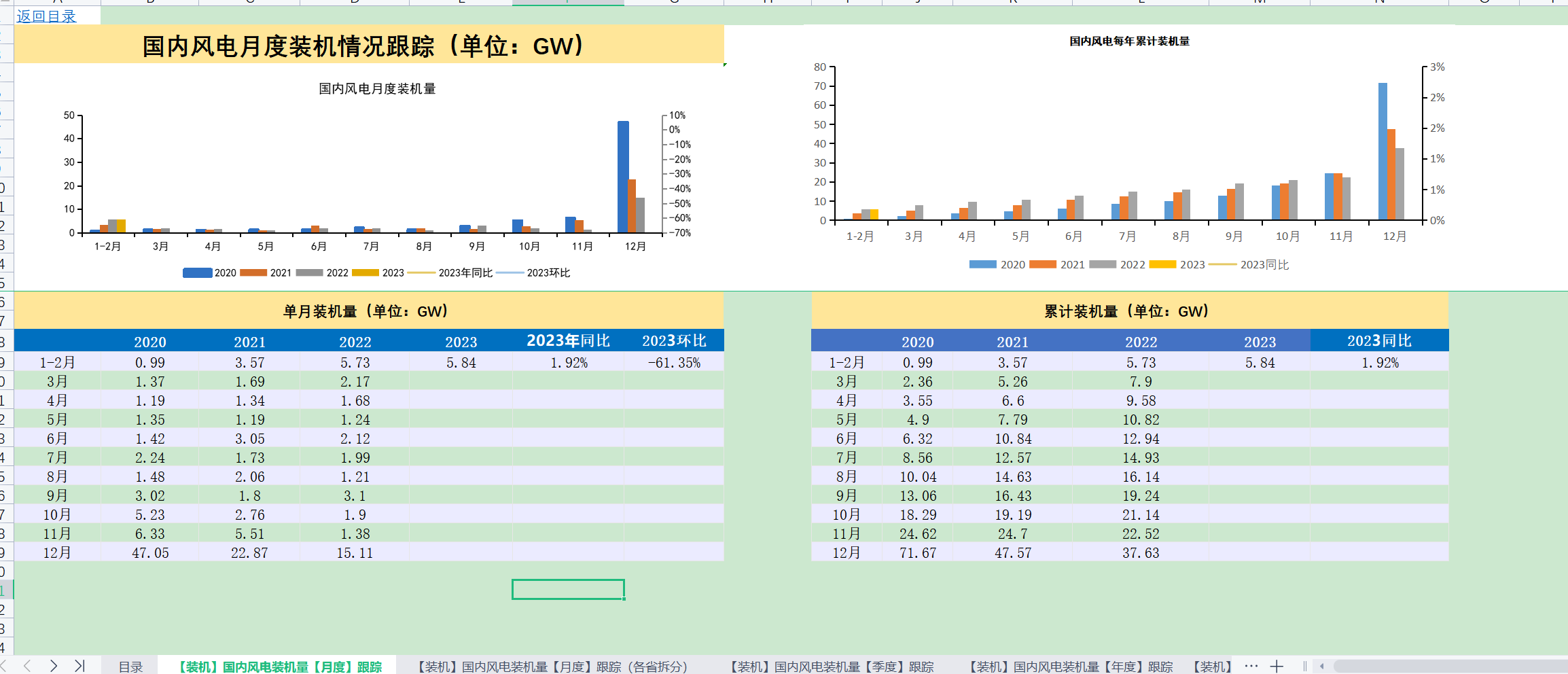Show more sheet tabs via the ellipsis
The width and height of the screenshot is (1568, 674).
[x=1251, y=666]
